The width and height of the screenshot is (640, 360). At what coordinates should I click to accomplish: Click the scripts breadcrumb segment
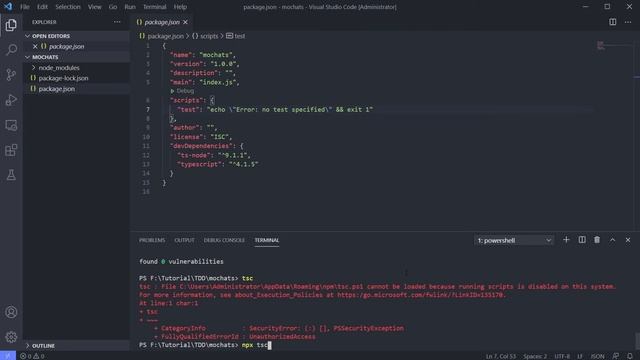click(205, 36)
